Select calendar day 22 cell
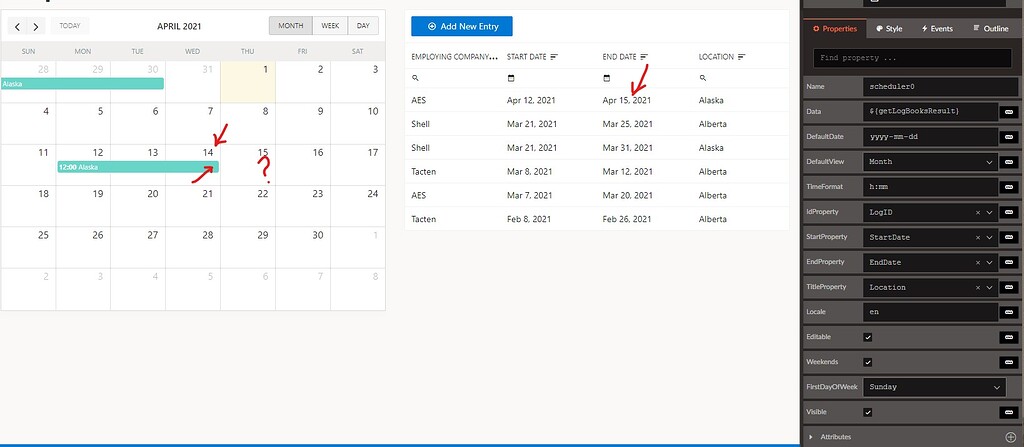This screenshot has height=447, width=1024. coord(248,207)
